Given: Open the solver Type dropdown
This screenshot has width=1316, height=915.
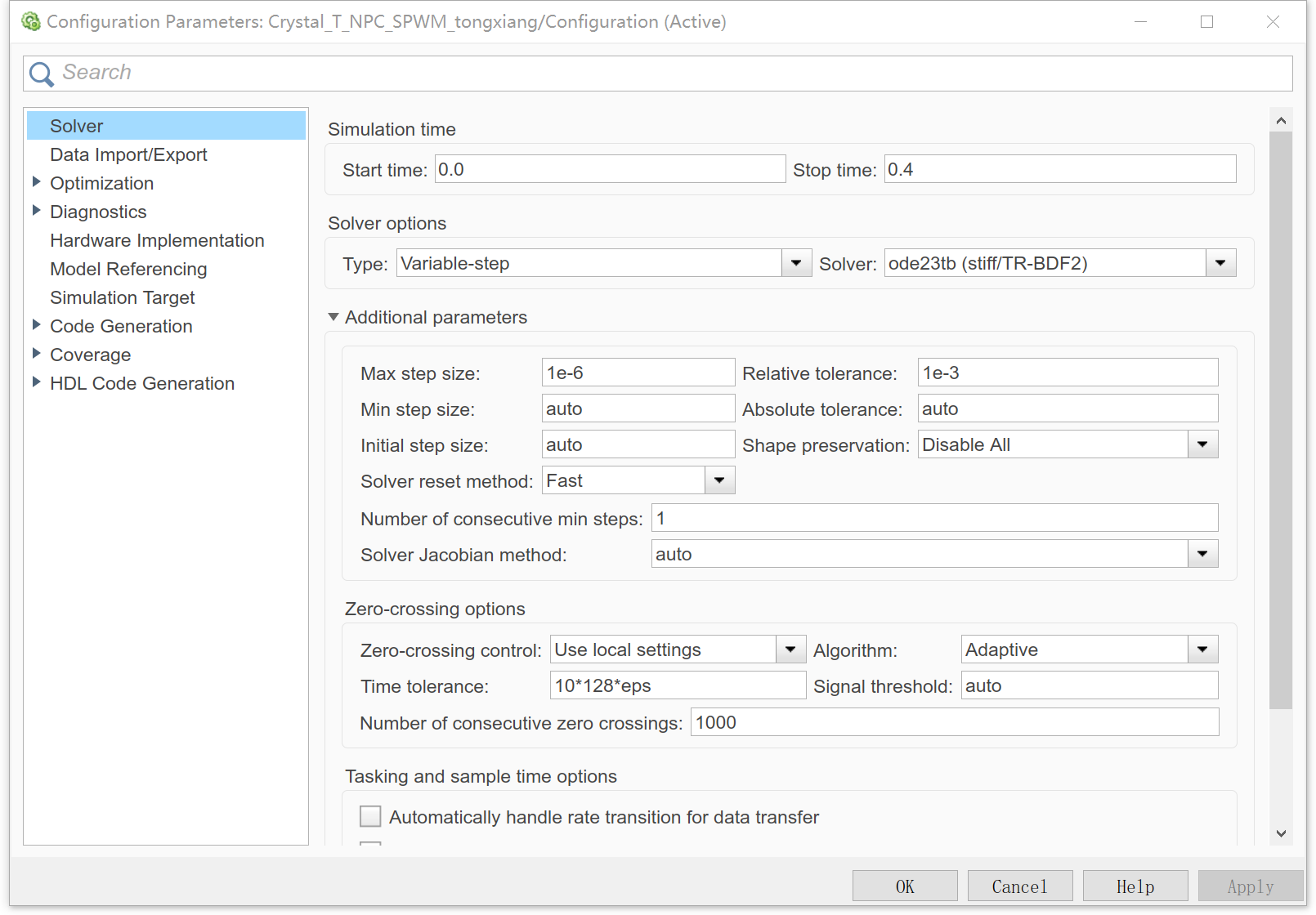Looking at the screenshot, I should pyautogui.click(x=795, y=262).
